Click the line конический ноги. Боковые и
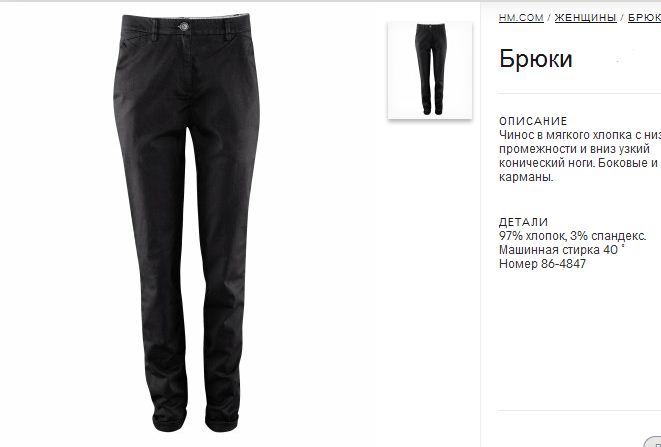The image size is (661, 447). [578, 163]
